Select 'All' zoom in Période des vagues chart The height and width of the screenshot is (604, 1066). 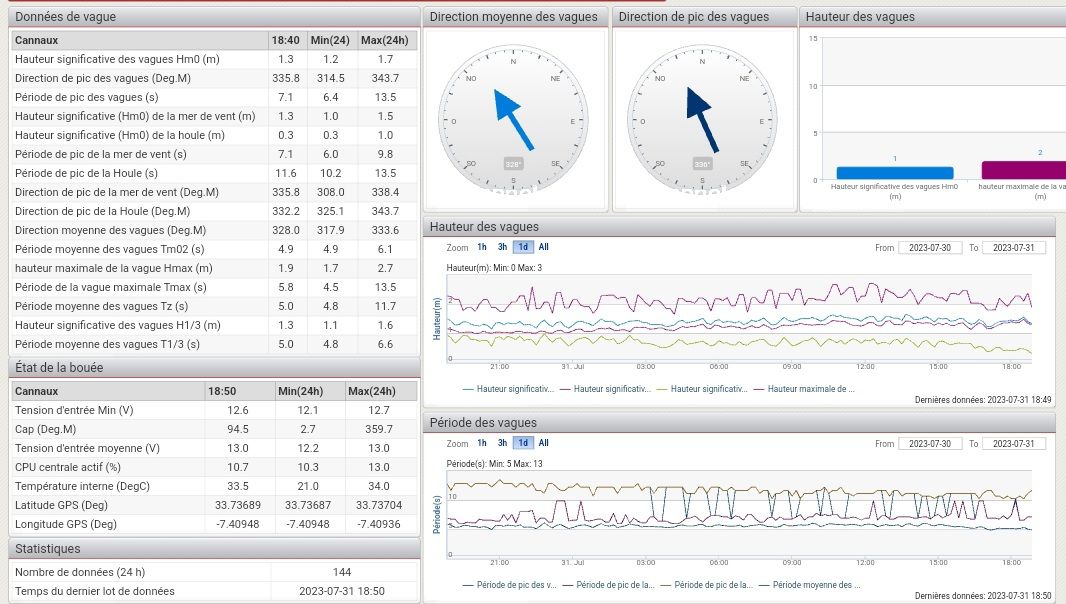(543, 443)
